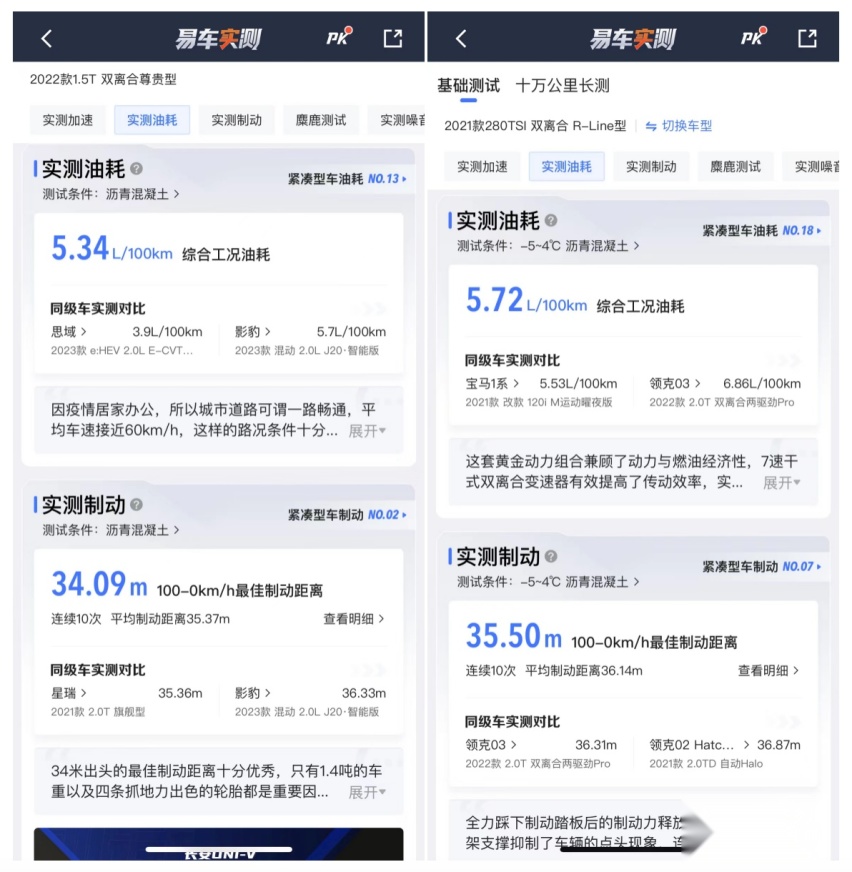852x872 pixels.
Task: Tap 切换车型 to change model
Action: (x=678, y=126)
